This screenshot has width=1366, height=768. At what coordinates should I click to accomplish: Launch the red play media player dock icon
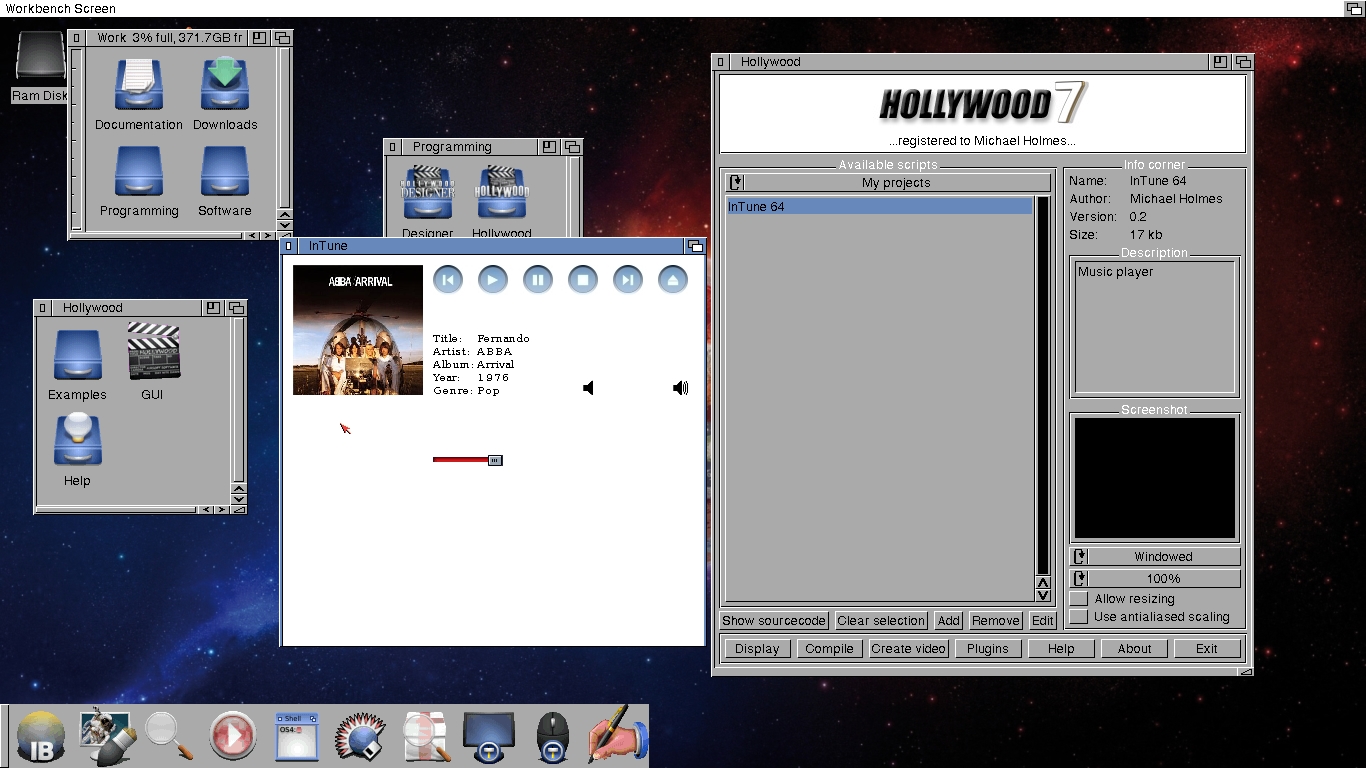233,737
